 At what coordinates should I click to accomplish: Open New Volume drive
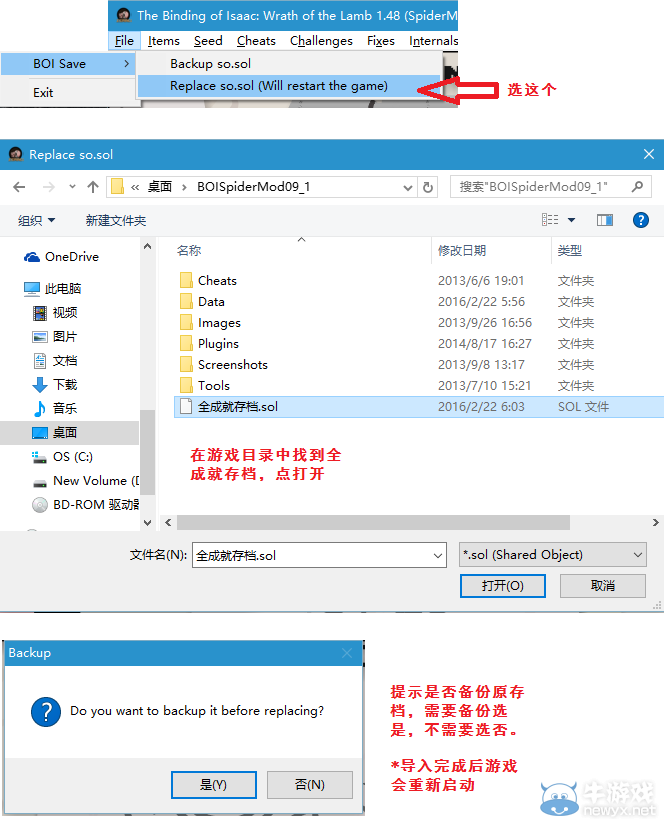coord(85,481)
